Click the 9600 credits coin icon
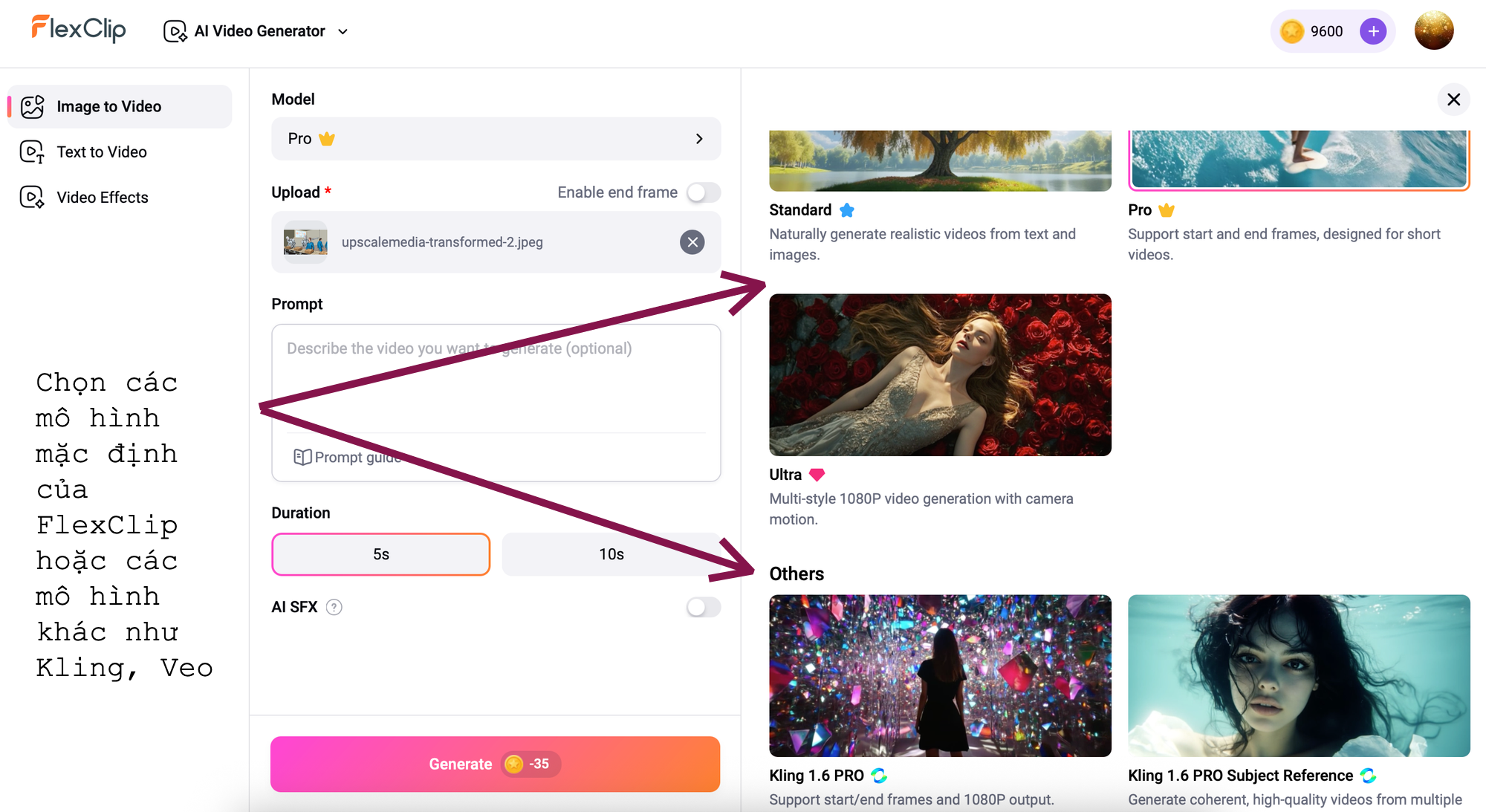 click(1291, 31)
